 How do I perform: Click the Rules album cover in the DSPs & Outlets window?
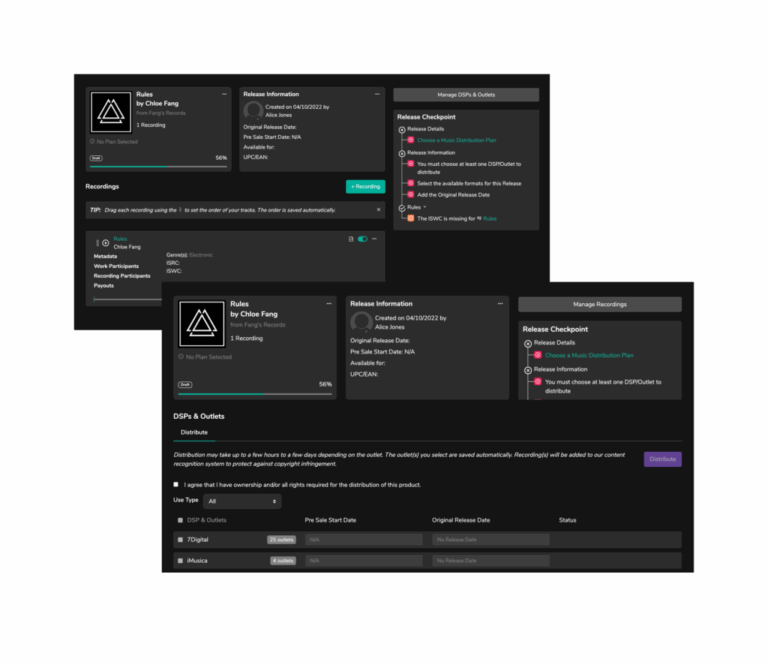[202, 324]
